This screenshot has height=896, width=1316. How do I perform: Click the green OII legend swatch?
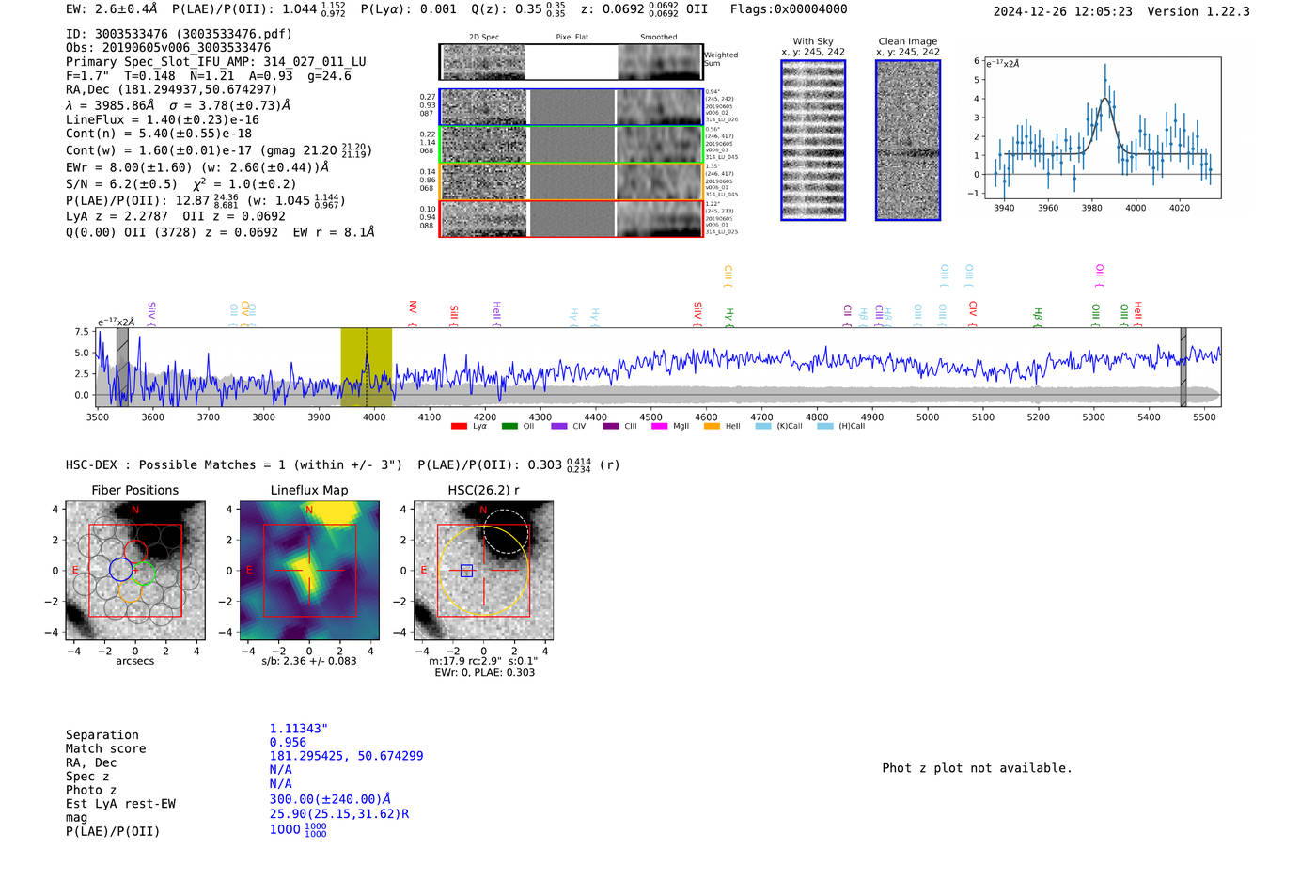pyautogui.click(x=509, y=427)
